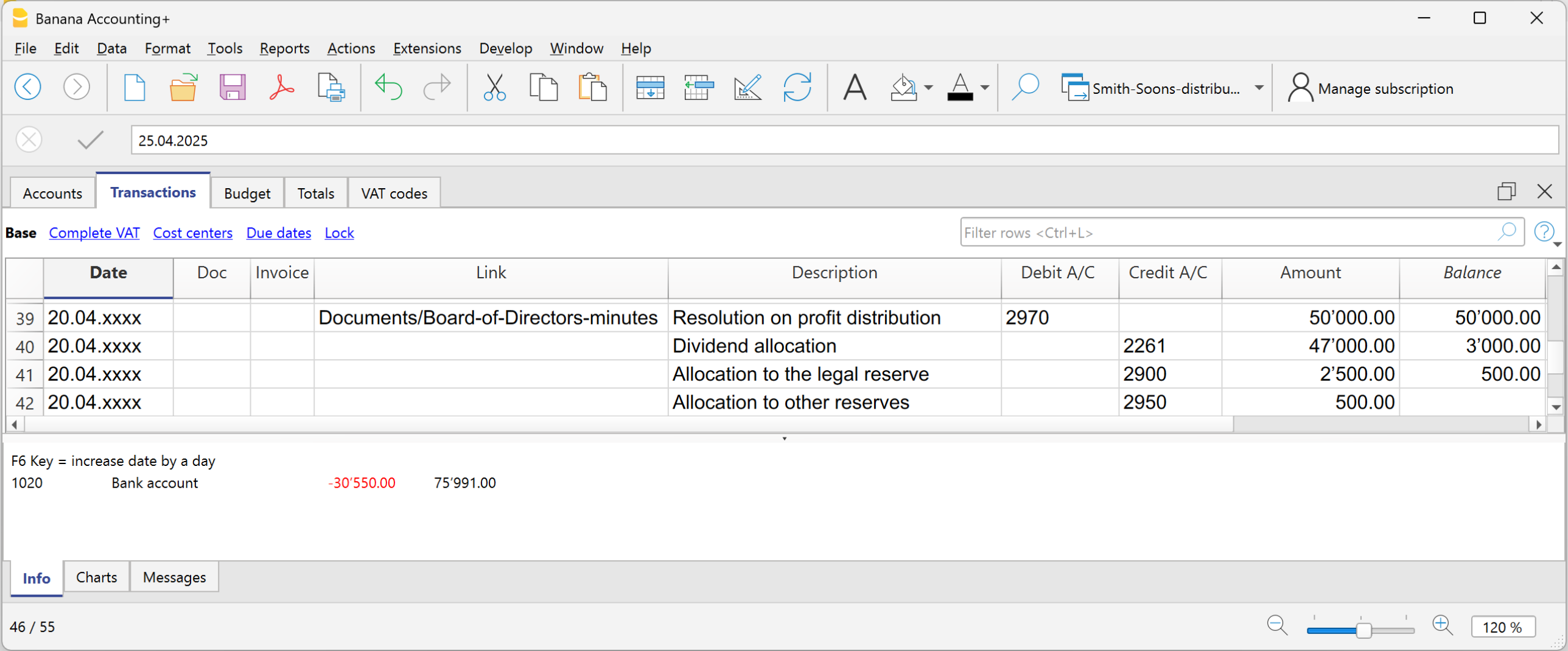Click the zoom in magnifier icon
The width and height of the screenshot is (1568, 651).
pos(1443,625)
